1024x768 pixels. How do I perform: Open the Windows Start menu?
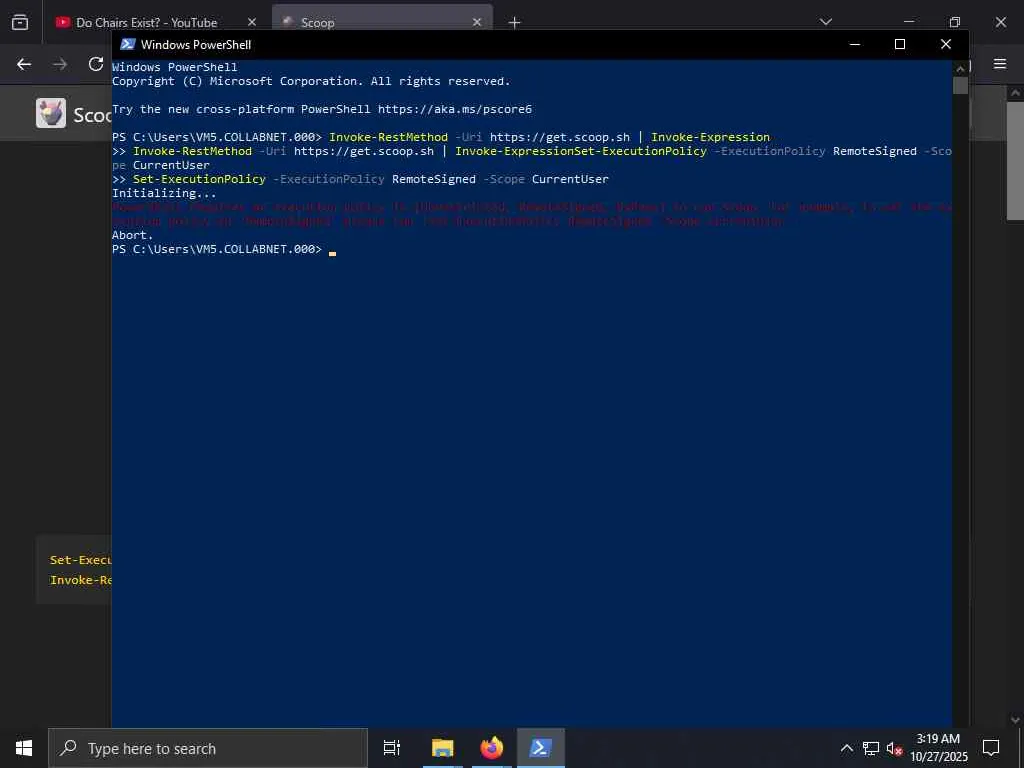click(x=24, y=748)
